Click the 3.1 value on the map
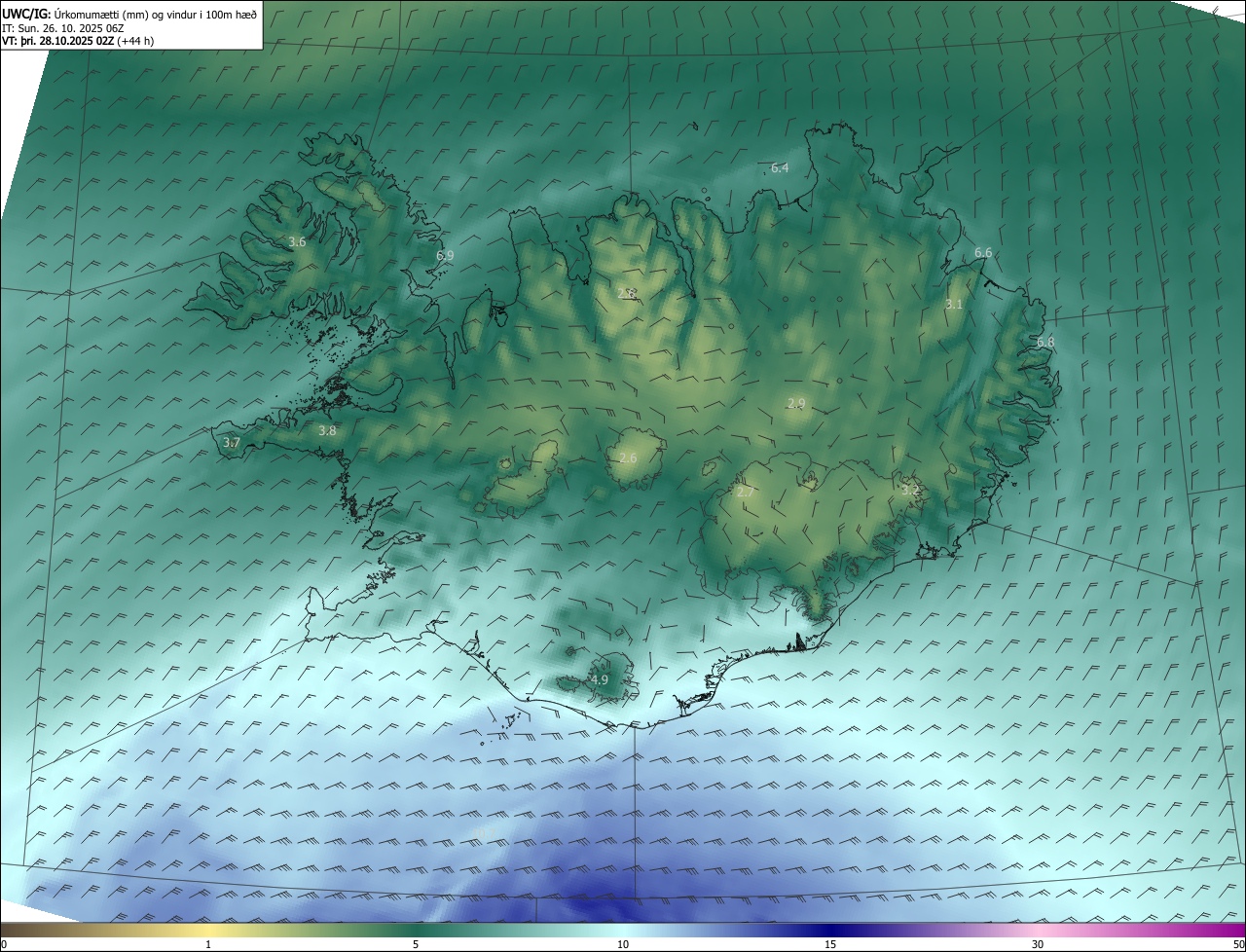 [x=954, y=305]
